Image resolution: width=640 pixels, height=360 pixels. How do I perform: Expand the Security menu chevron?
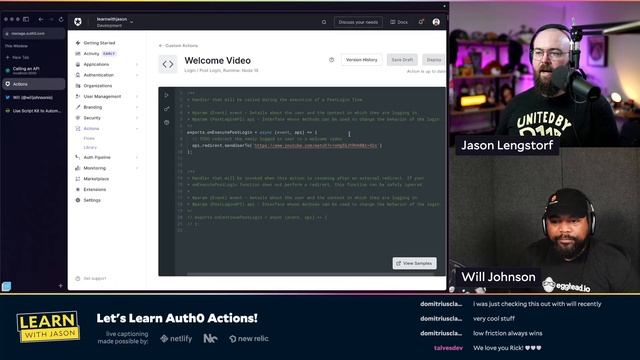[137, 118]
